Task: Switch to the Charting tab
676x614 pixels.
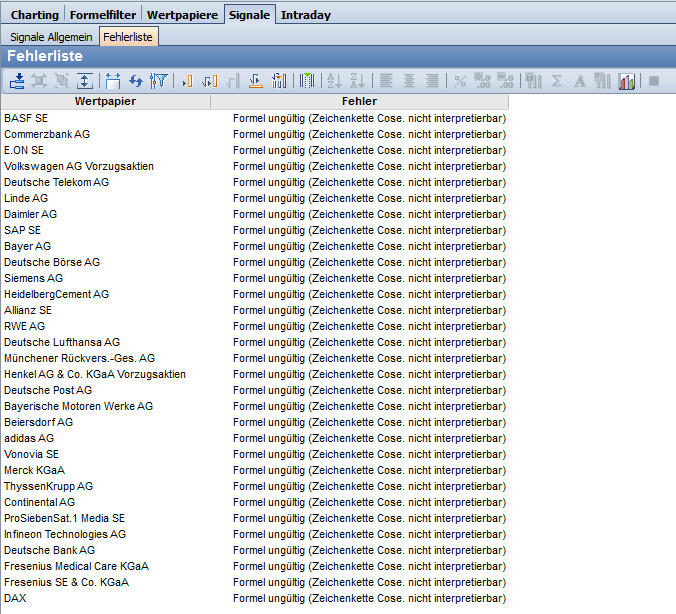Action: point(34,15)
